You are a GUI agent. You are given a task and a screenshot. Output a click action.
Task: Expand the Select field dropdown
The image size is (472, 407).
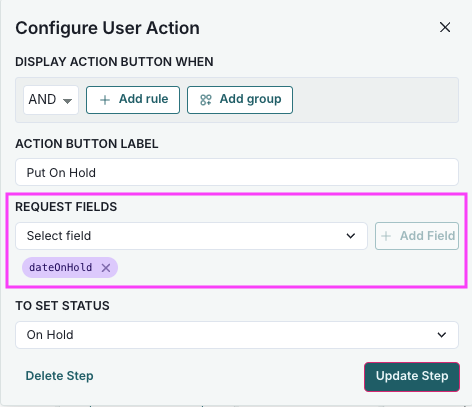coord(191,236)
